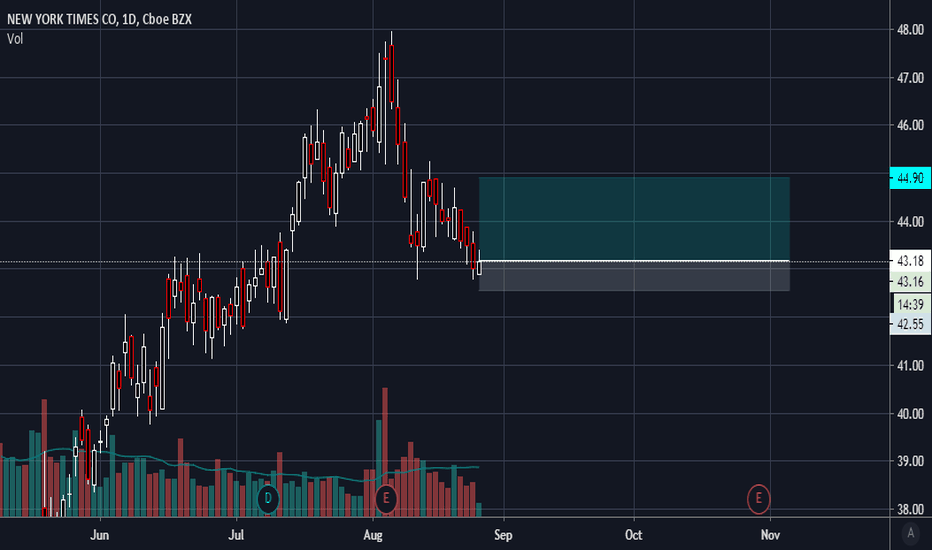This screenshot has width=932, height=550.
Task: Click the Jul label on time axis
Action: (236, 535)
